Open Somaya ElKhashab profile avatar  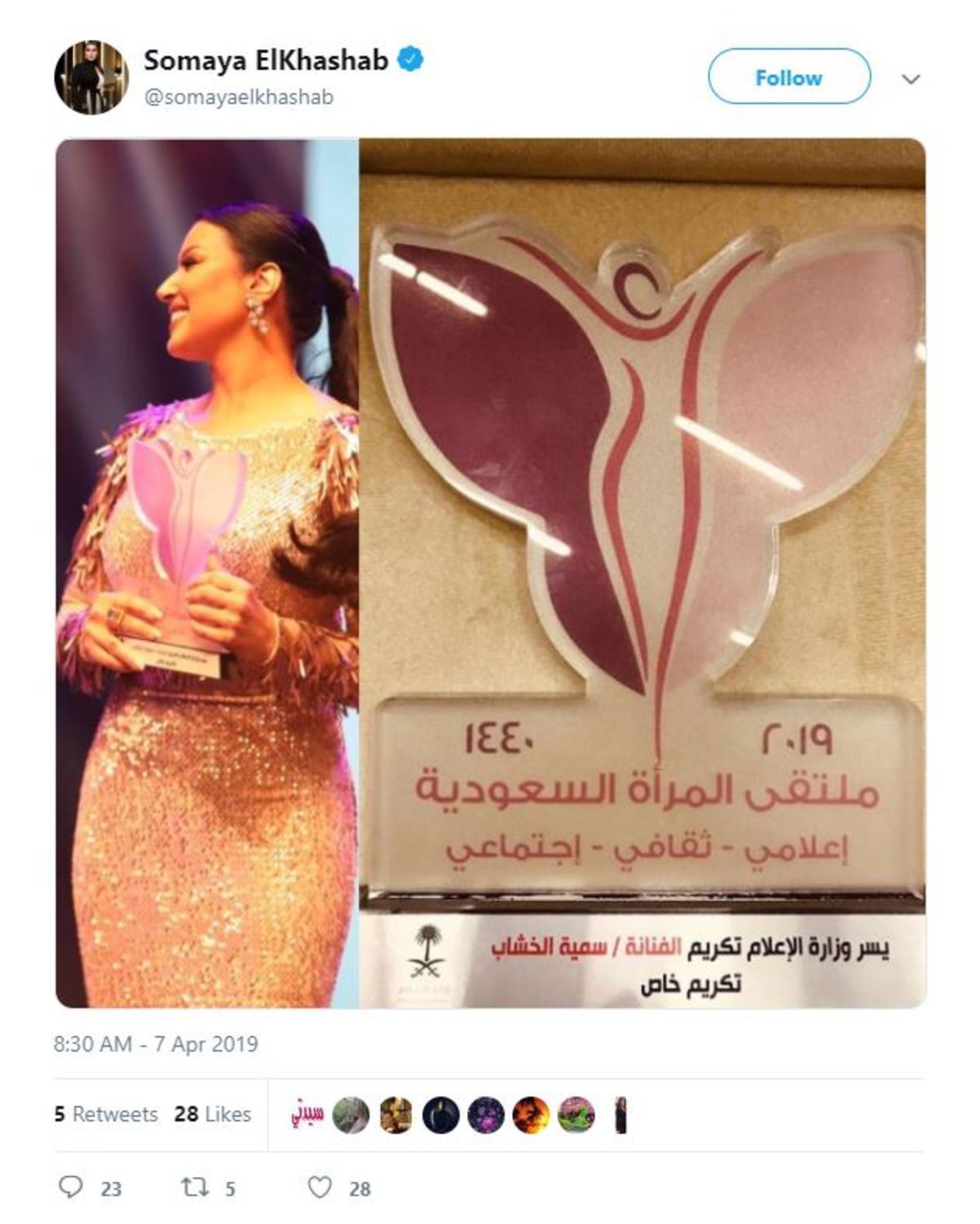point(91,78)
